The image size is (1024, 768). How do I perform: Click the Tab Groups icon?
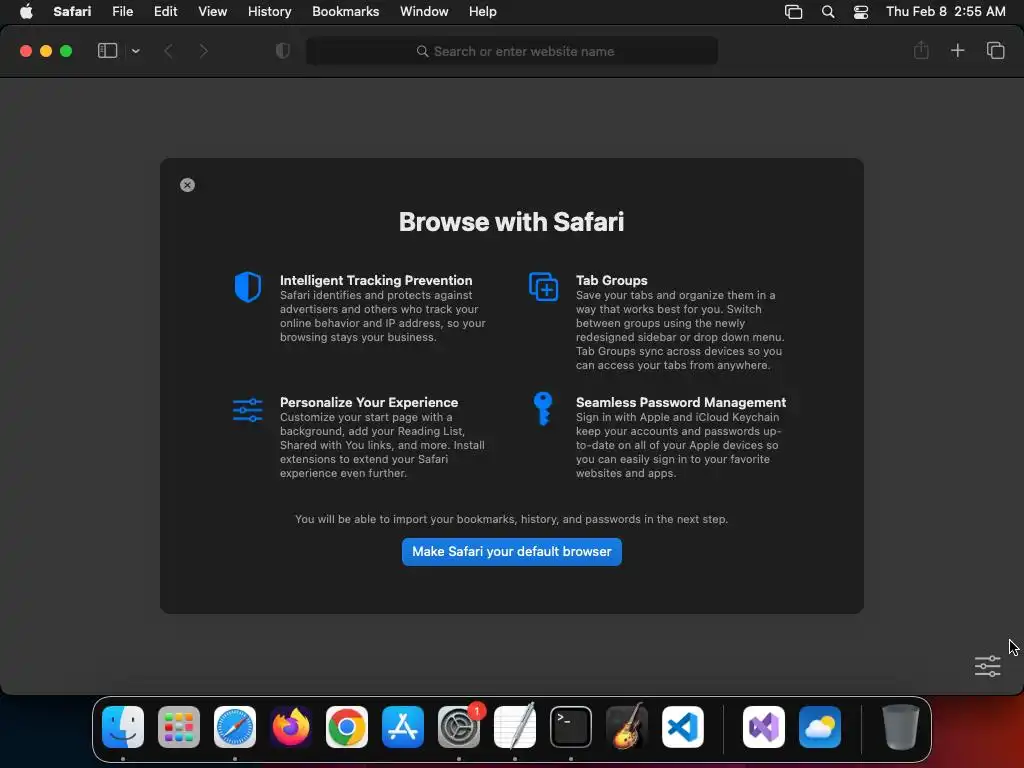click(543, 287)
